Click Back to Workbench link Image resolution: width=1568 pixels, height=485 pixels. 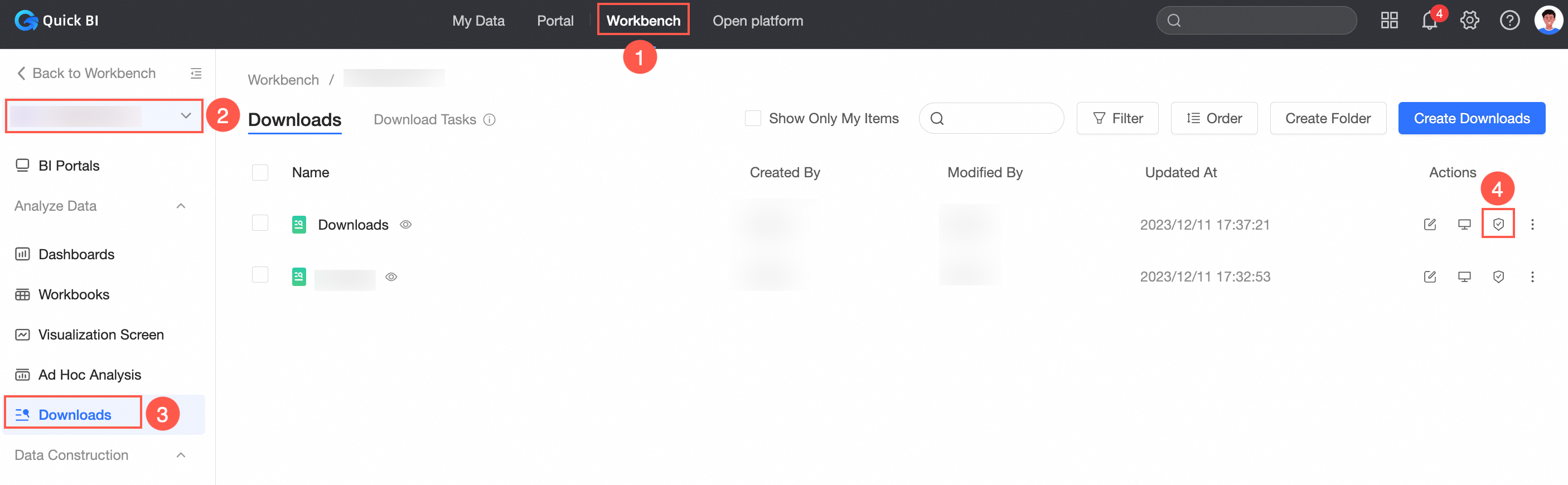coord(85,73)
